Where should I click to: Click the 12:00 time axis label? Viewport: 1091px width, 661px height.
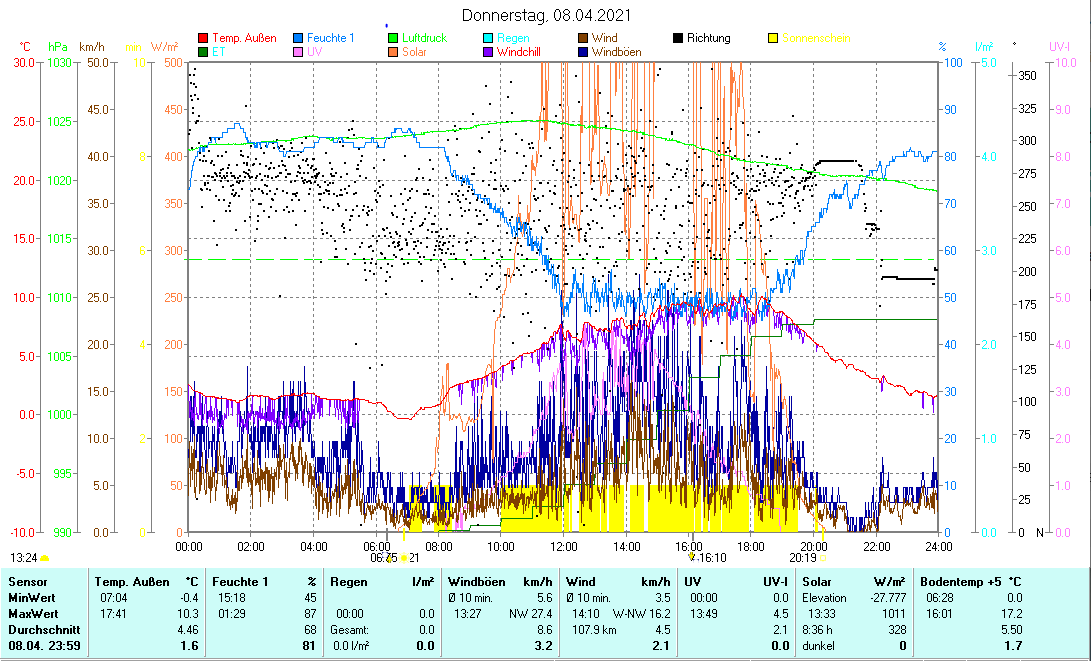coord(563,546)
